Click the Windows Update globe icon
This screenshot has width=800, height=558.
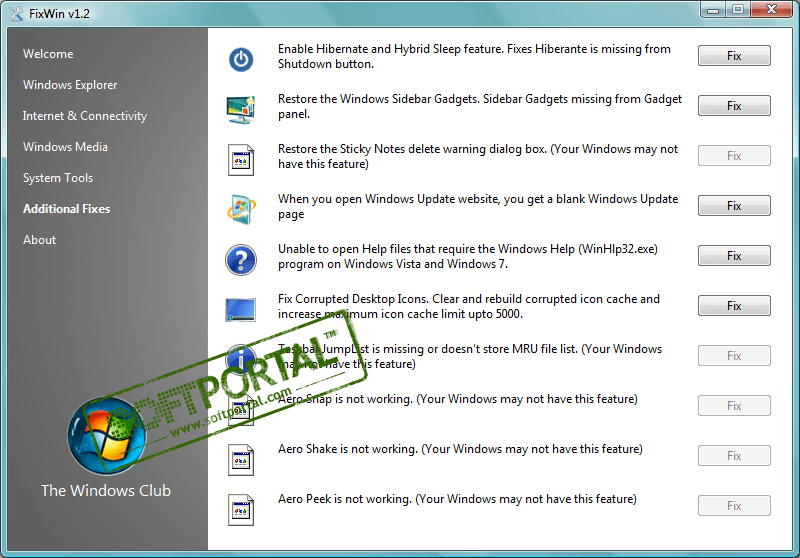tap(241, 209)
